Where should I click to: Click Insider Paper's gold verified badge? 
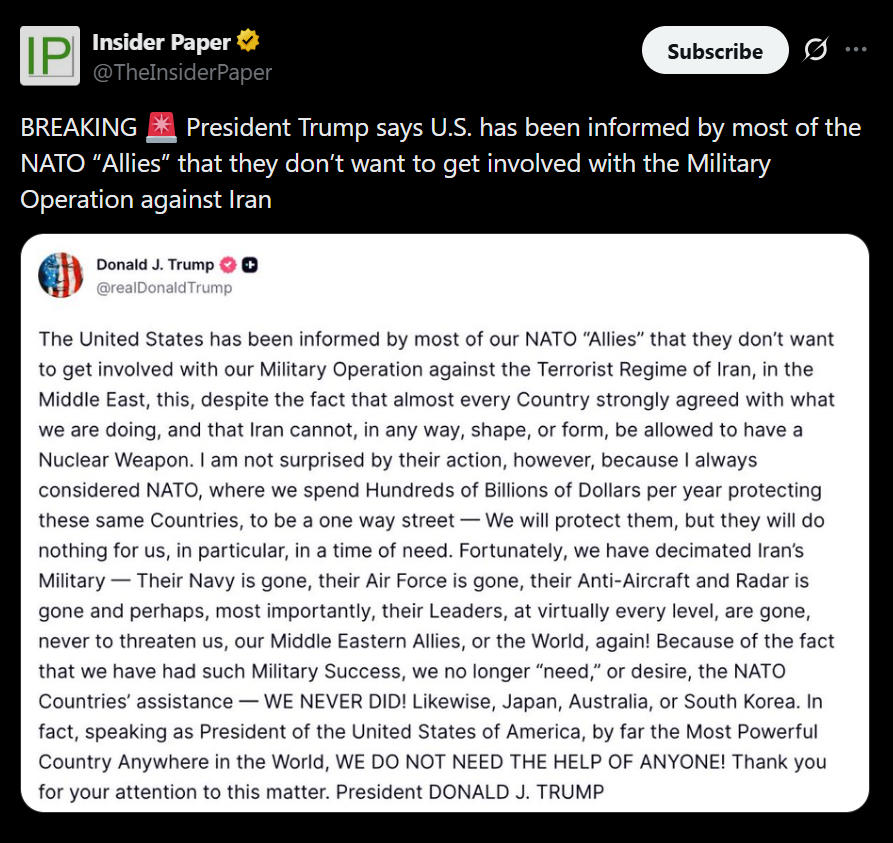[248, 42]
